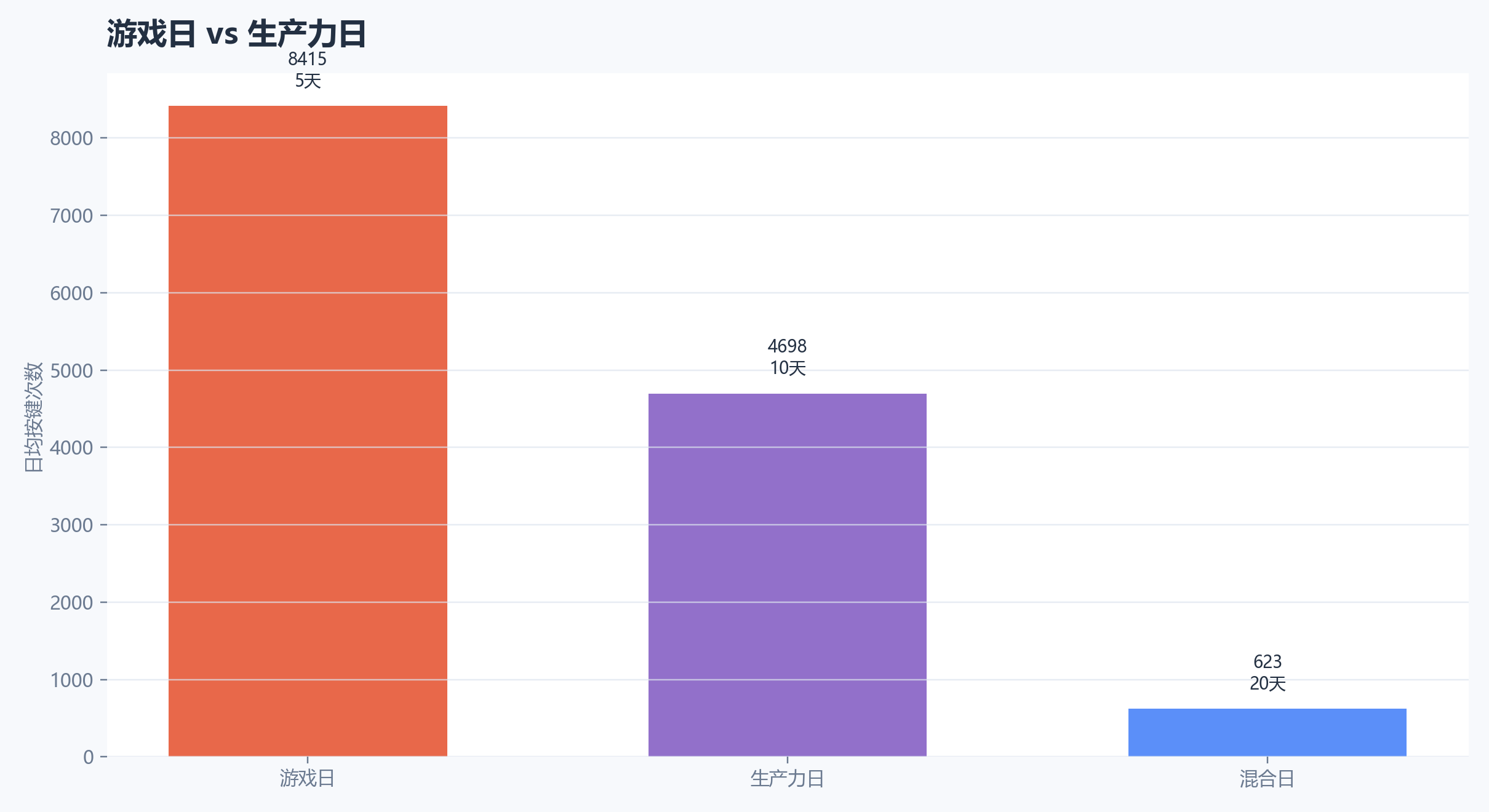Click the 2000 y-axis tick label
This screenshot has height=812, width=1489.
pos(71,603)
